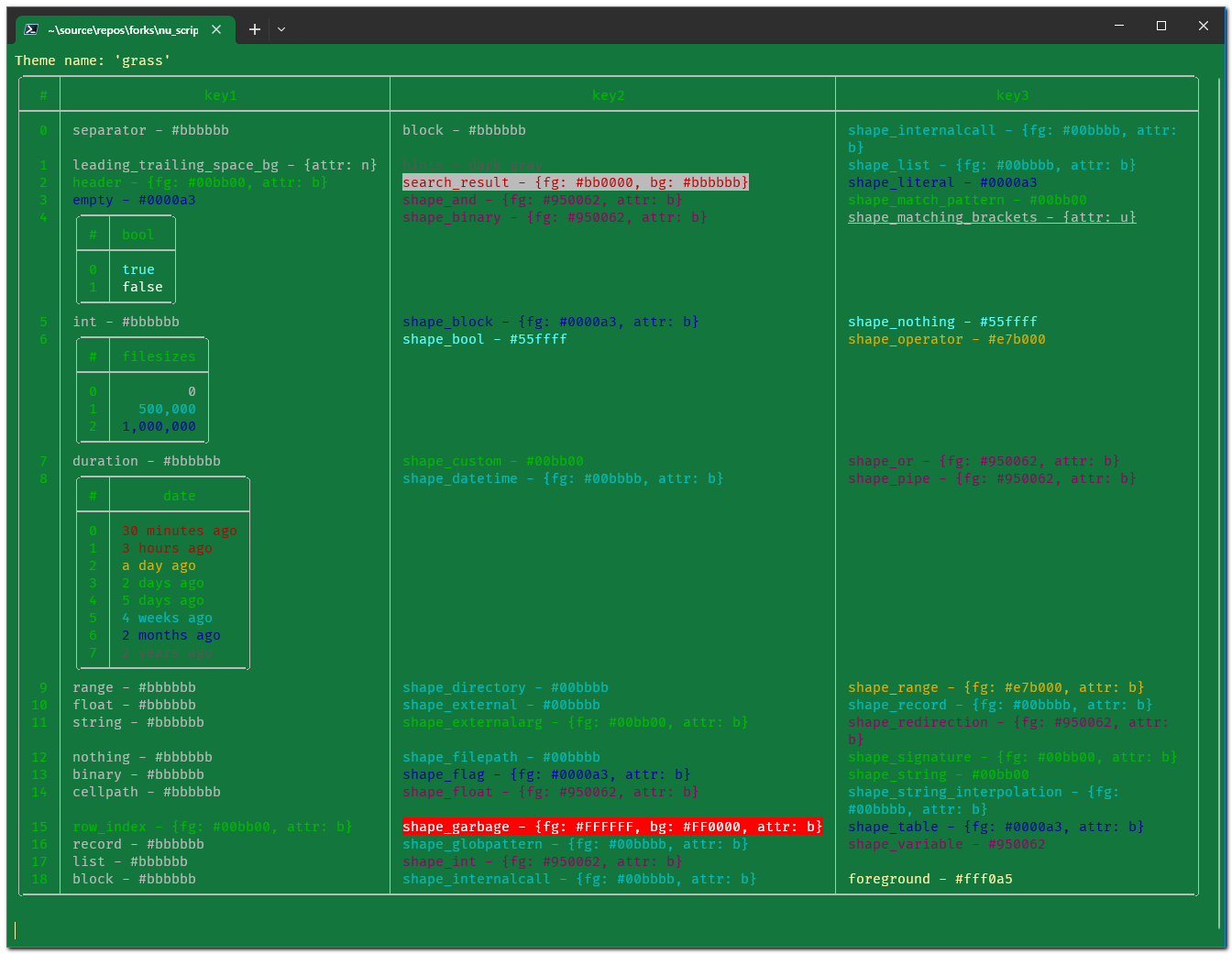Click the shape_list entry

click(x=992, y=165)
